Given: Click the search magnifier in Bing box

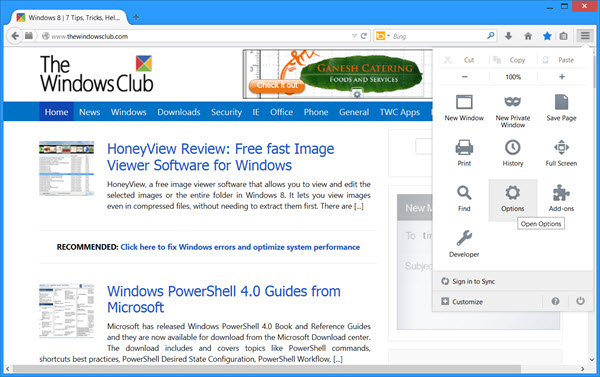Looking at the screenshot, I should tap(491, 36).
